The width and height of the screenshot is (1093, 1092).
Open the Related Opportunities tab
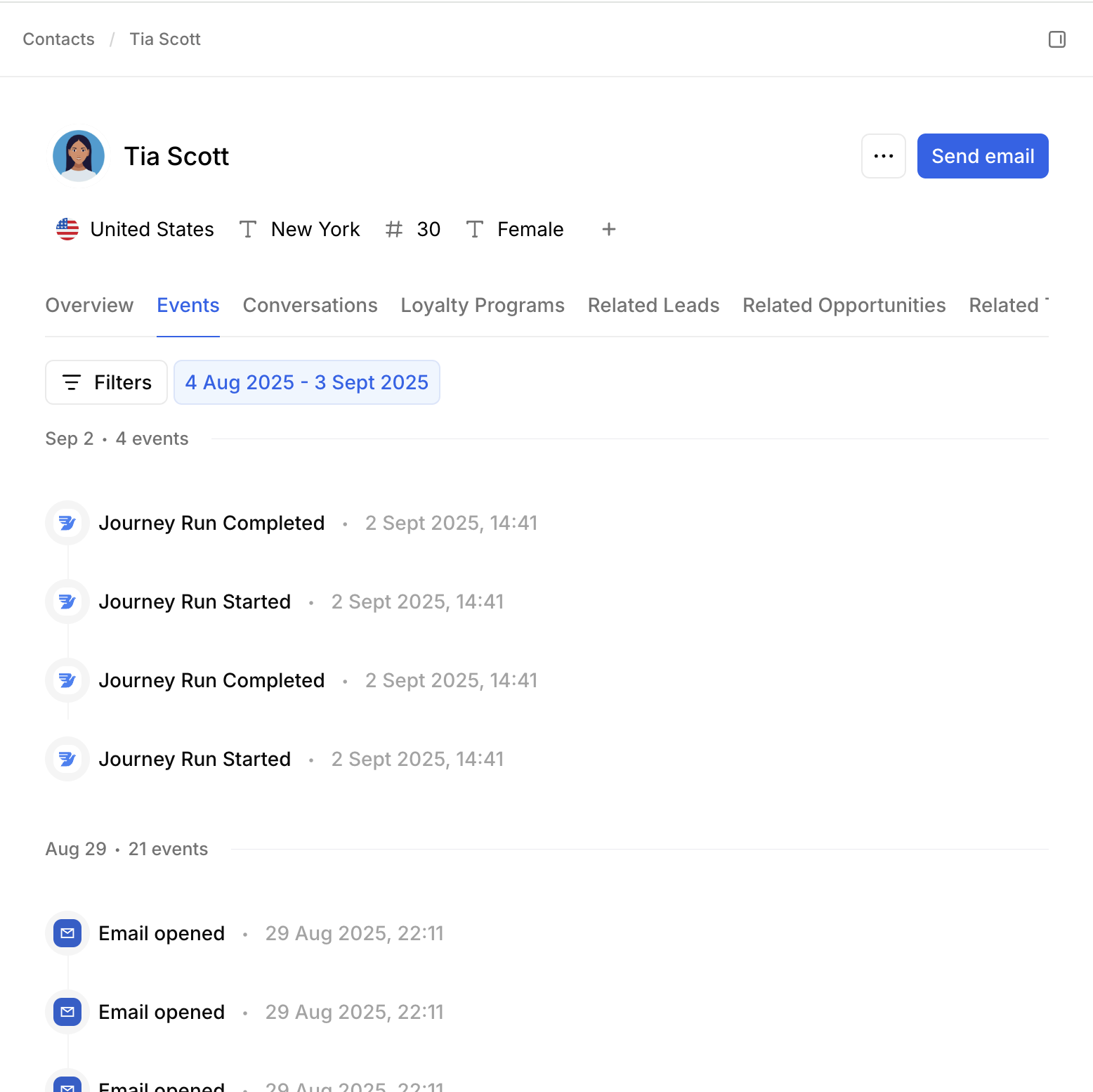click(844, 305)
